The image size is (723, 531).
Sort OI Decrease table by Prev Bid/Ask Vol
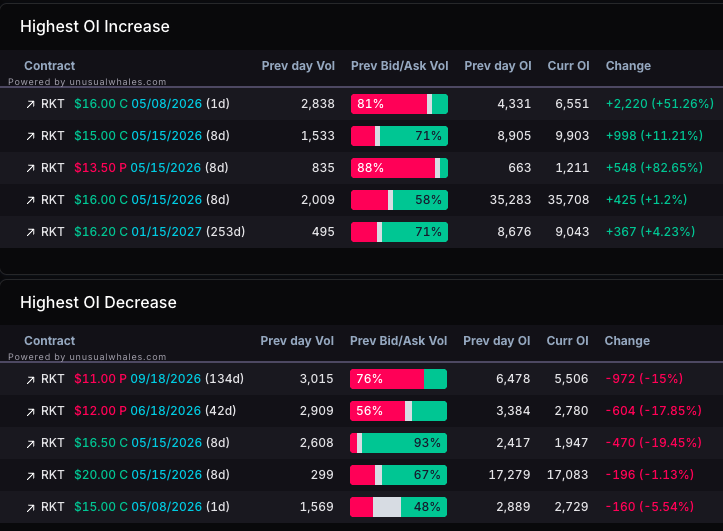pos(398,341)
